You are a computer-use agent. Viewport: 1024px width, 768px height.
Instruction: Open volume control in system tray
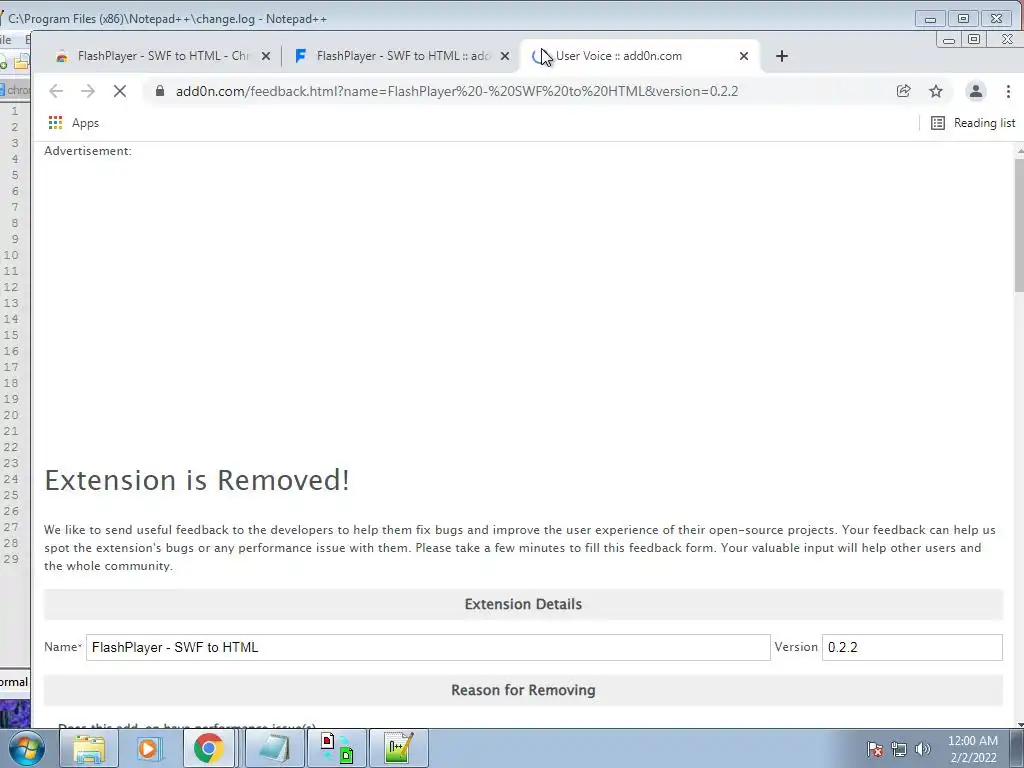point(923,749)
